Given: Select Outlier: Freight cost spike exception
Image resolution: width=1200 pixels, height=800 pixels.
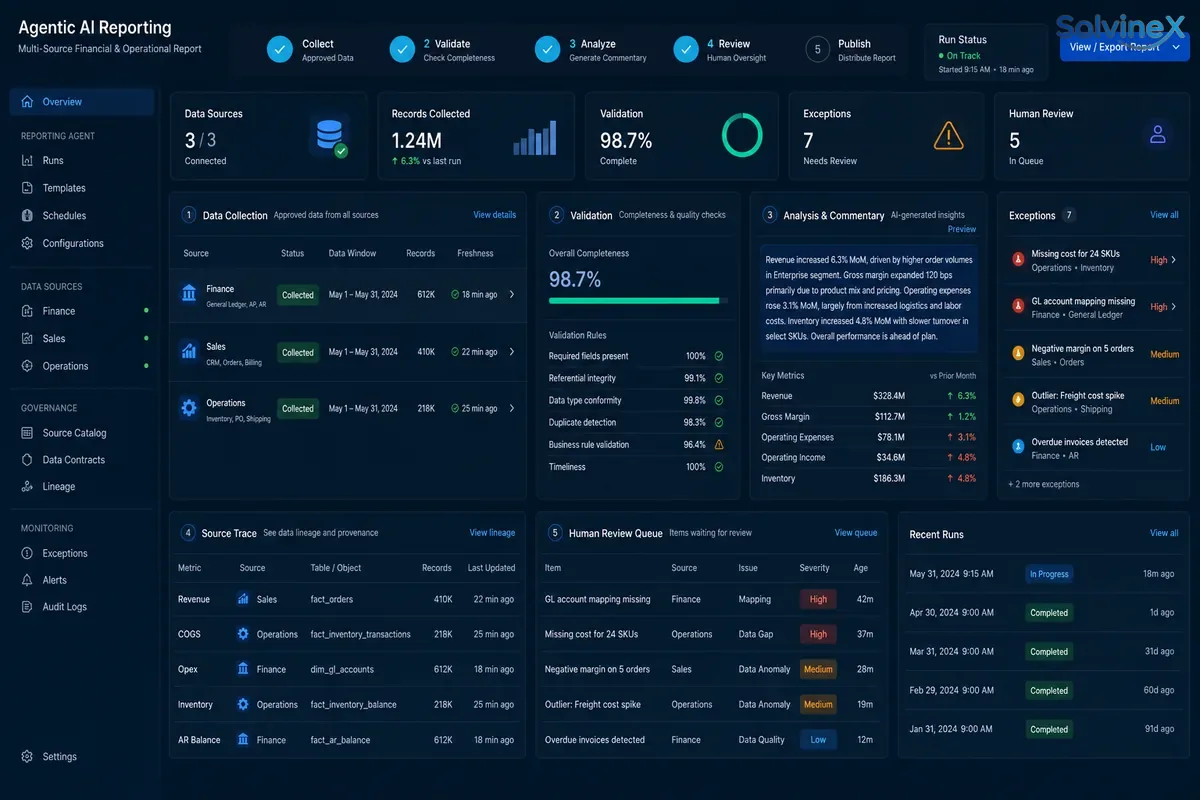Looking at the screenshot, I should pos(1092,402).
